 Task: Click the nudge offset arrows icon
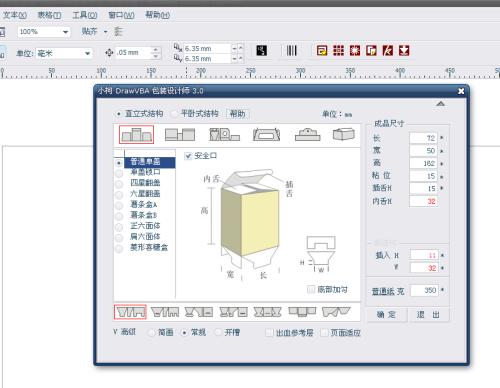[109, 53]
